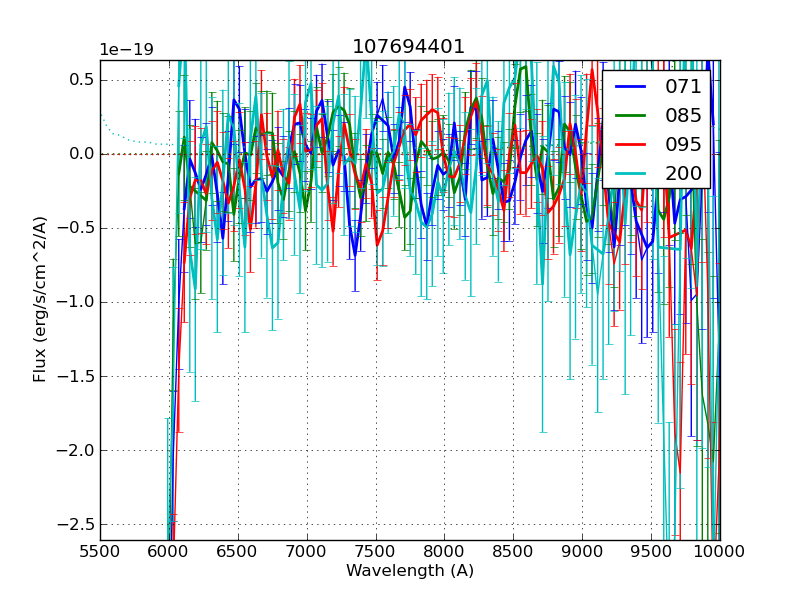Click the Flux y-axis label

tap(40, 299)
